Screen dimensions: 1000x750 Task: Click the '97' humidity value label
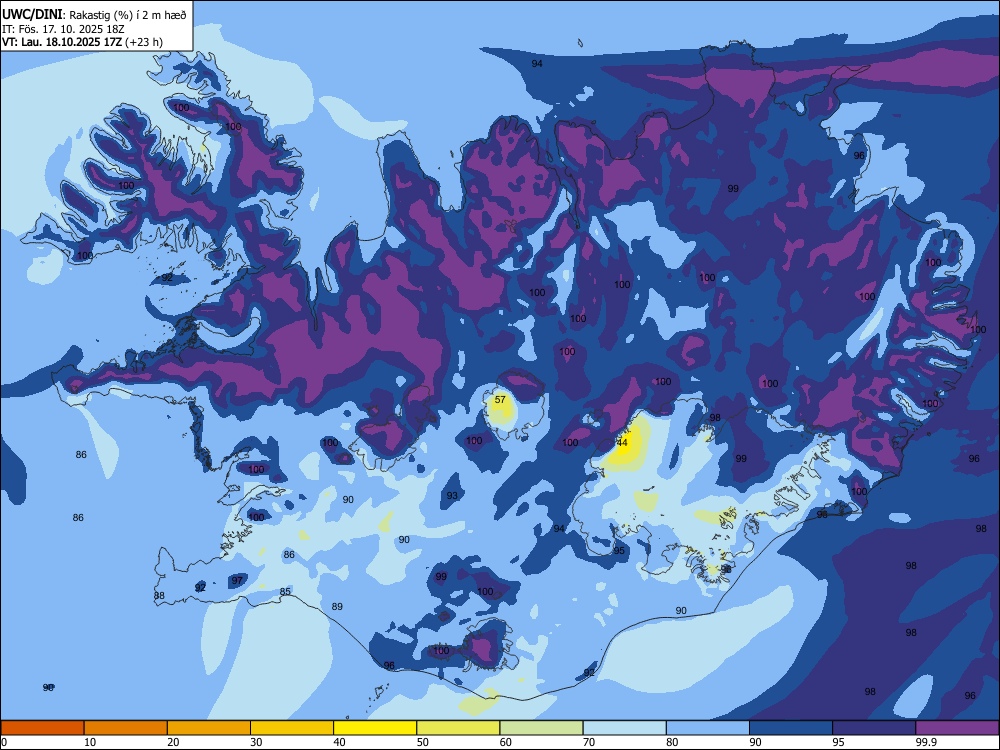tap(237, 580)
